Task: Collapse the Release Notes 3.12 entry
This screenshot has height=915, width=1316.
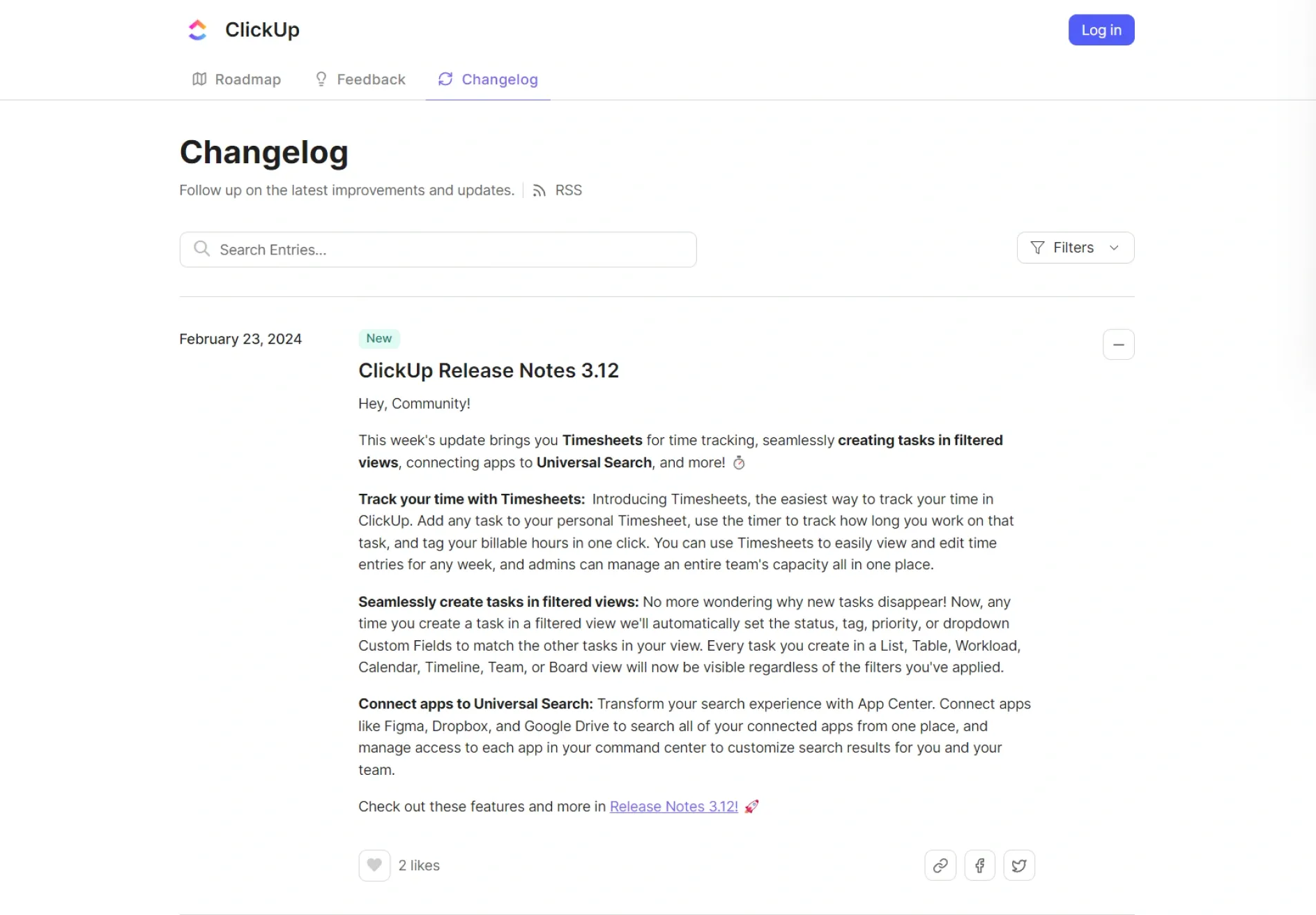Action: [1119, 345]
